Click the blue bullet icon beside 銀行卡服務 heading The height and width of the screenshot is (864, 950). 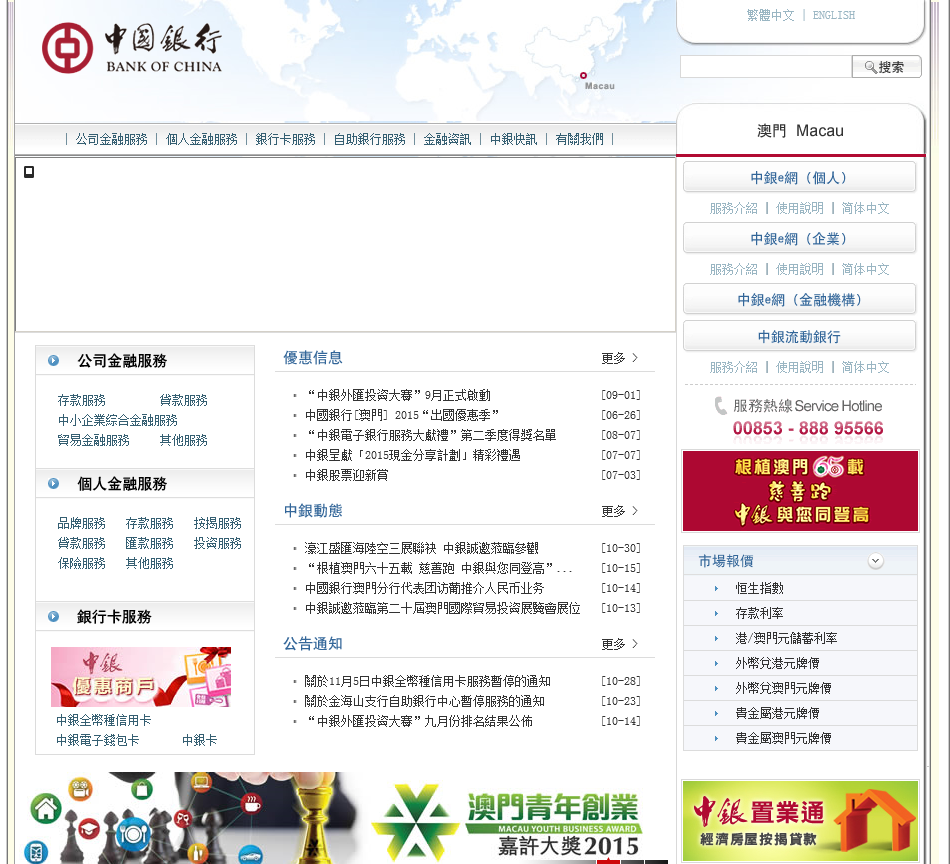[53, 616]
